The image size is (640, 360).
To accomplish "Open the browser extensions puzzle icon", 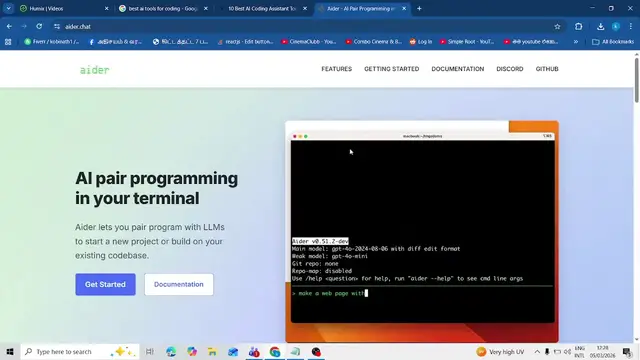I will coord(578,27).
